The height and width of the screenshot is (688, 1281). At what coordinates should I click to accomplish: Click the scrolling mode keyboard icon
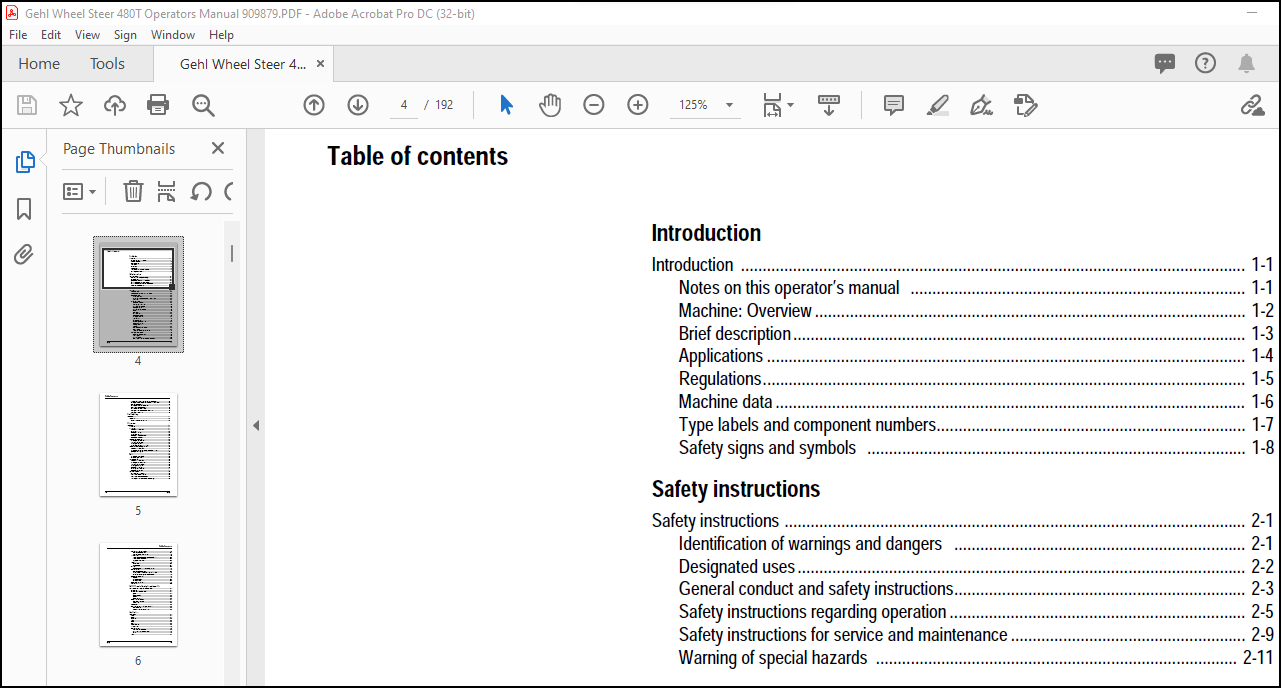(829, 105)
